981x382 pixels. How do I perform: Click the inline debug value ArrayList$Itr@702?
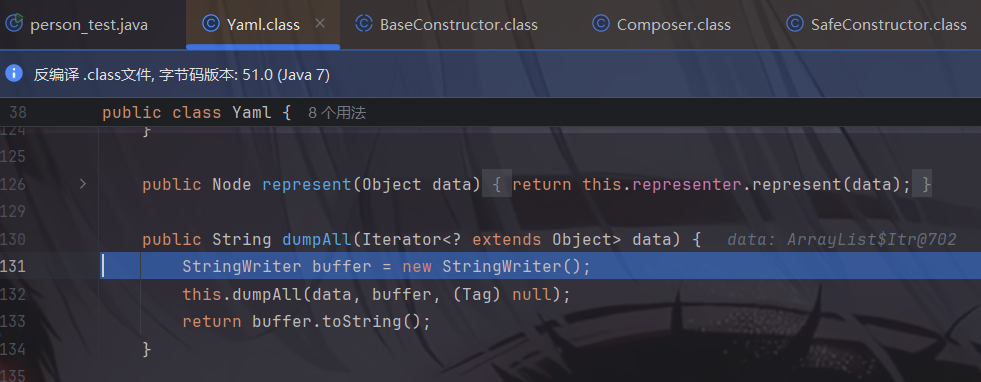841,239
